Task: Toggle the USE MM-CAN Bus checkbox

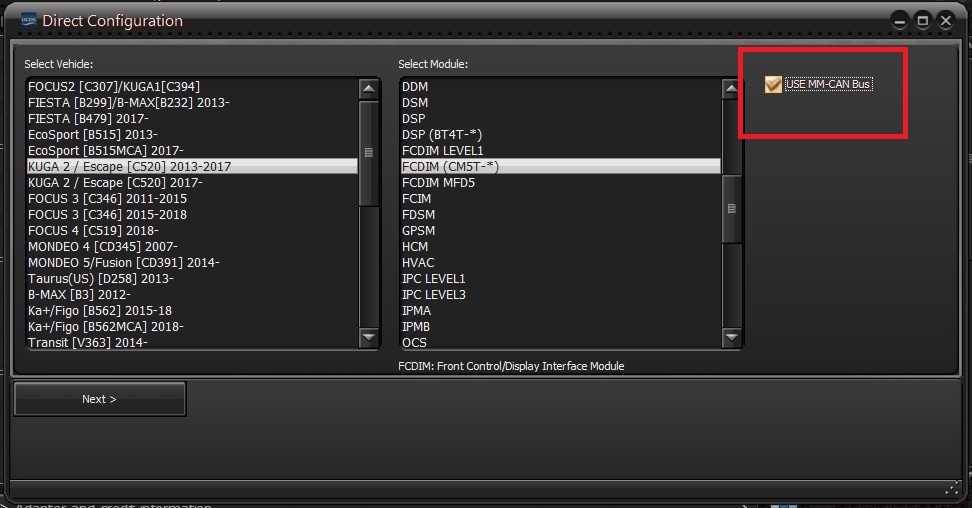Action: 773,85
